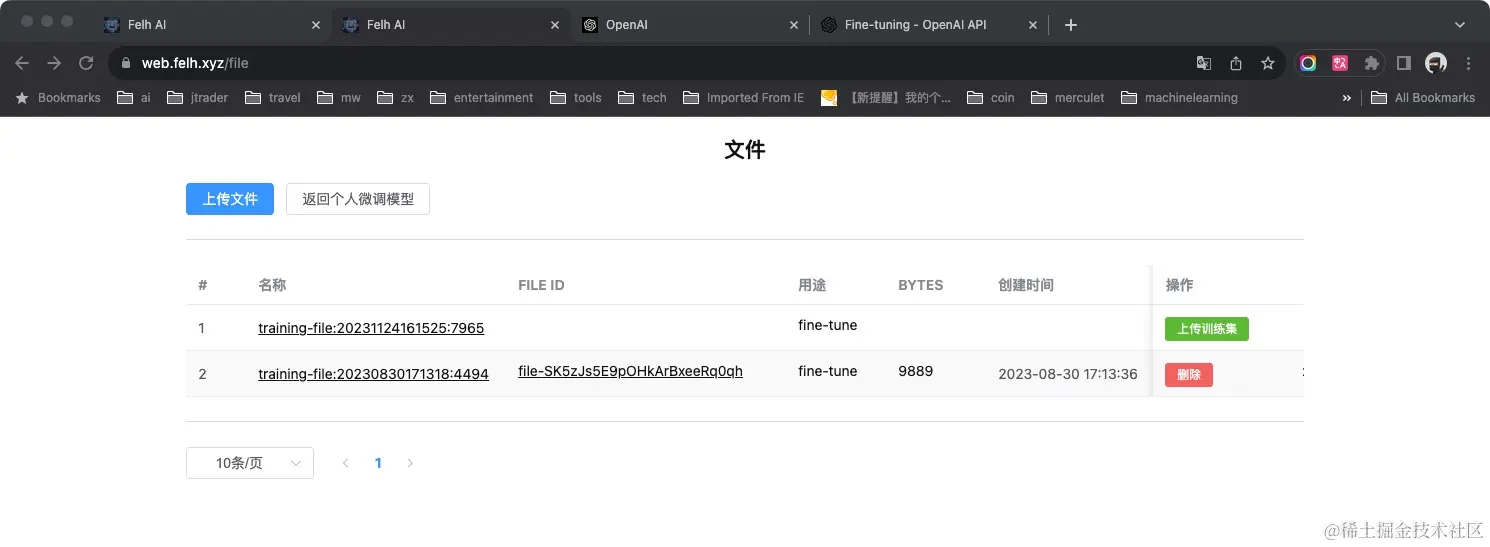Viewport: 1490px width, 547px height.
Task: Close the OpenAI tab
Action: 794,25
